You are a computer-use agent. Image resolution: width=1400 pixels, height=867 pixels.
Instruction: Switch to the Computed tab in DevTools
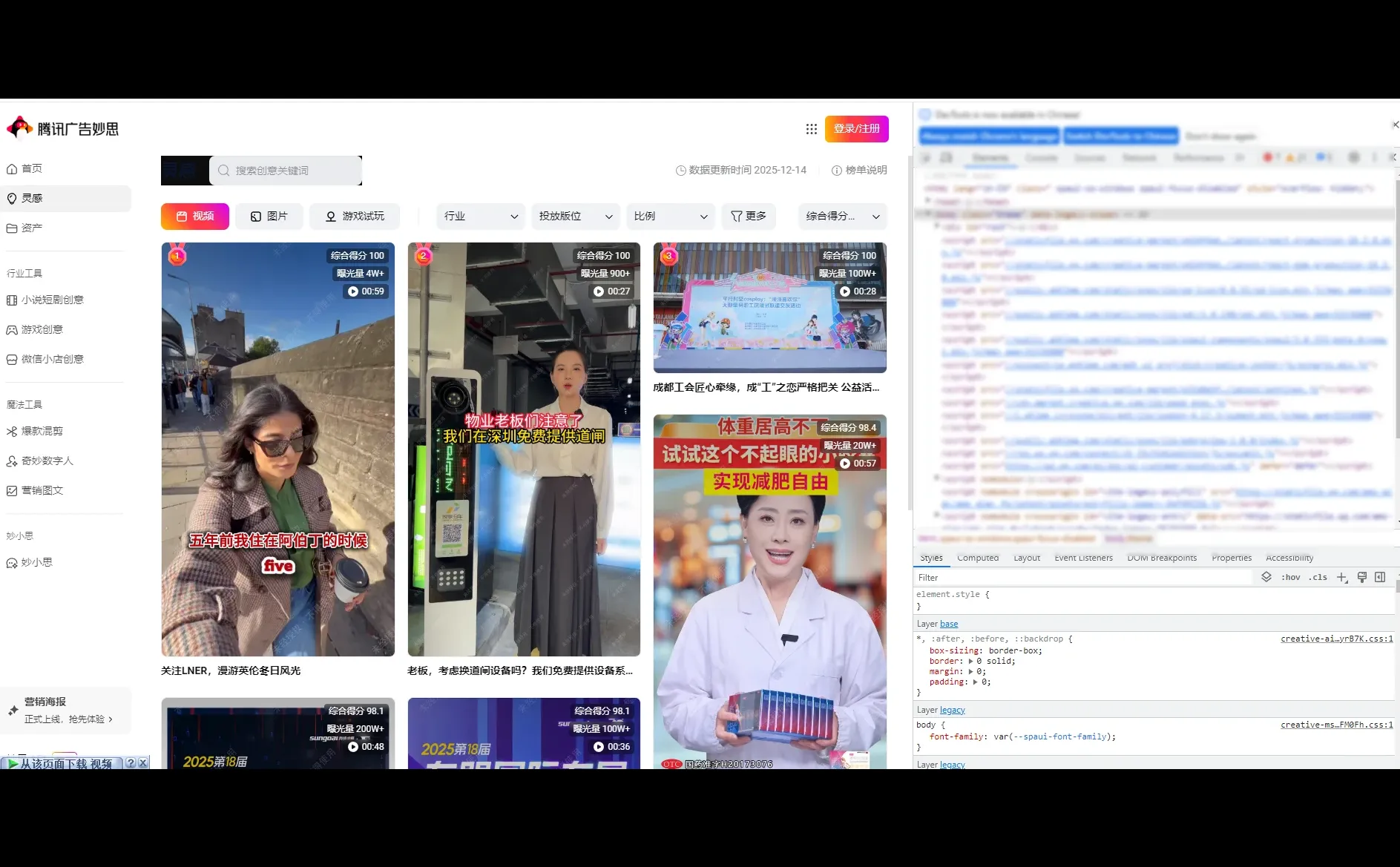[x=978, y=557]
